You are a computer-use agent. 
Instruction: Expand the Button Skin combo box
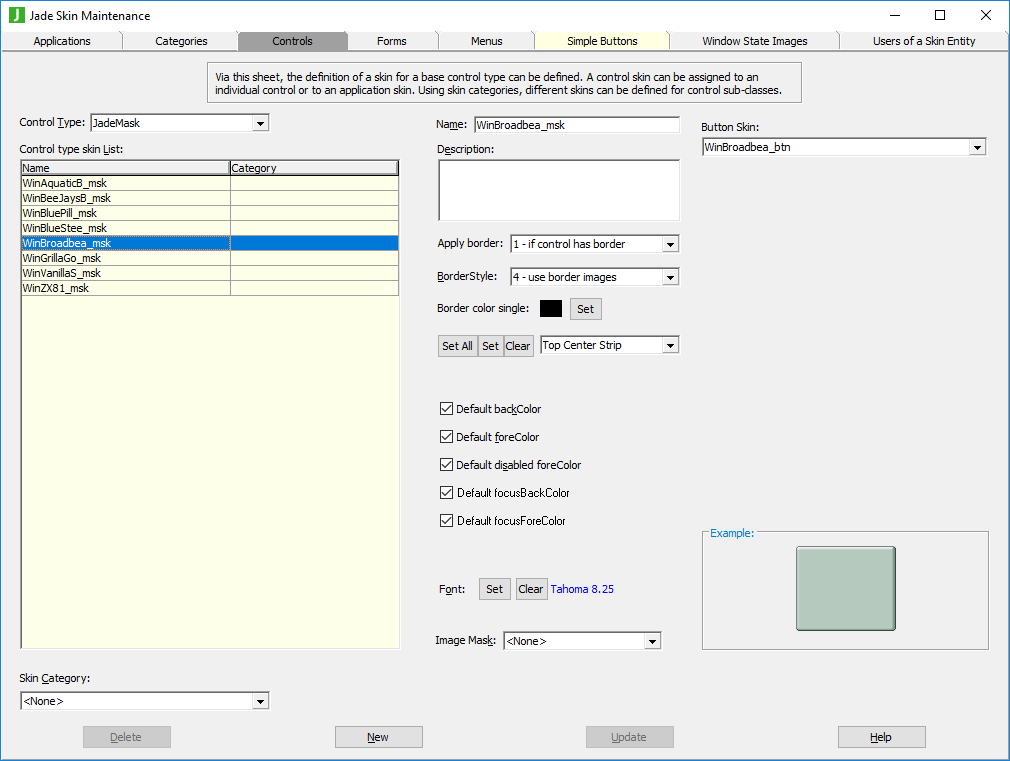click(977, 147)
